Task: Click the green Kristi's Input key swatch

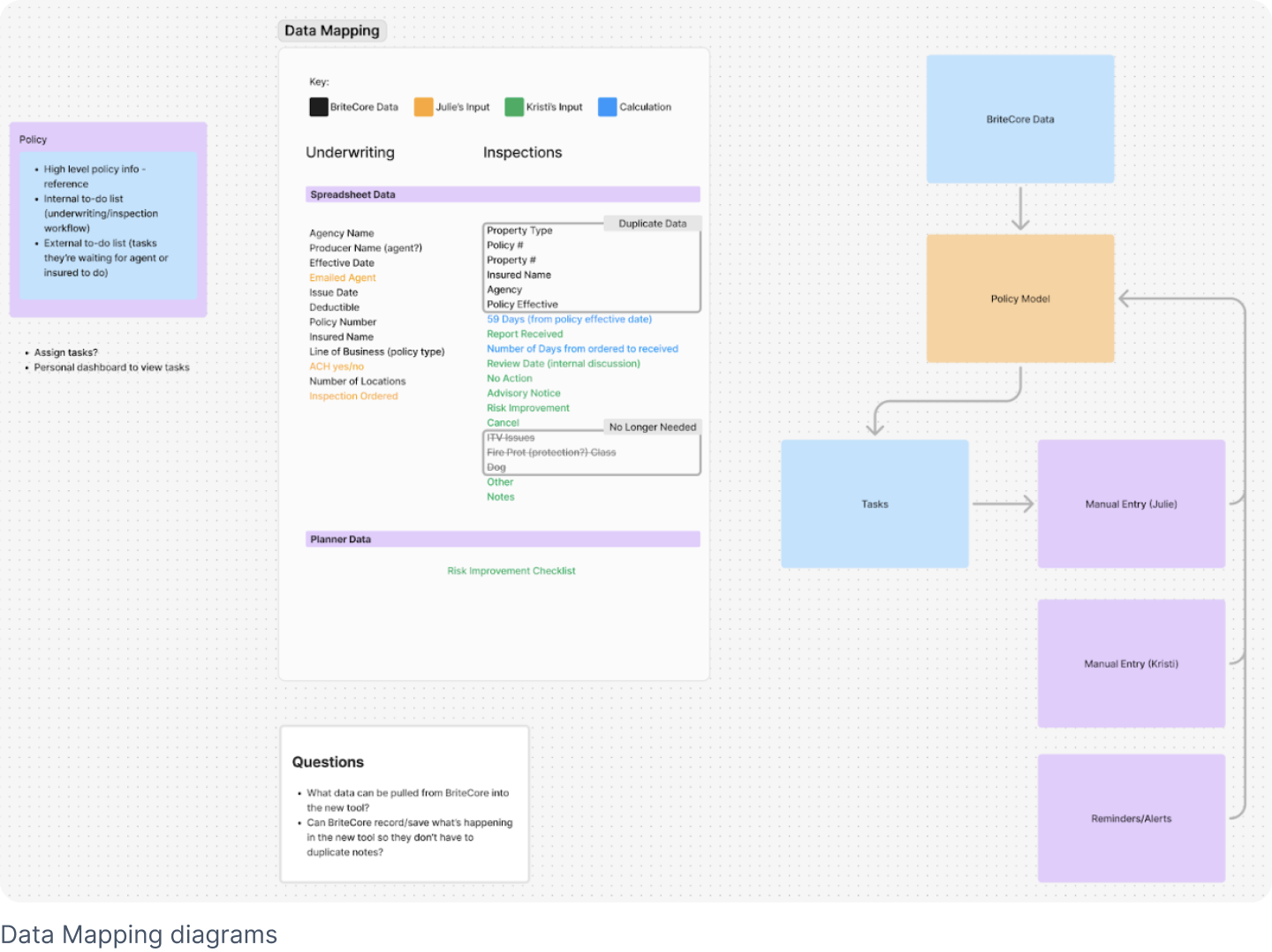Action: tap(514, 107)
